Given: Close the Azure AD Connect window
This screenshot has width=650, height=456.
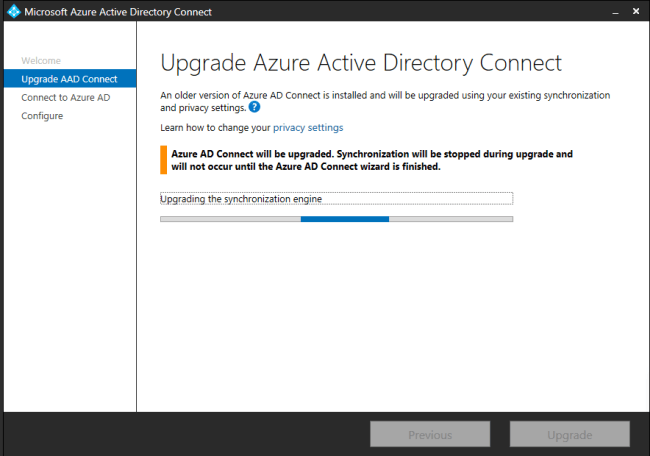Looking at the screenshot, I should tap(636, 11).
